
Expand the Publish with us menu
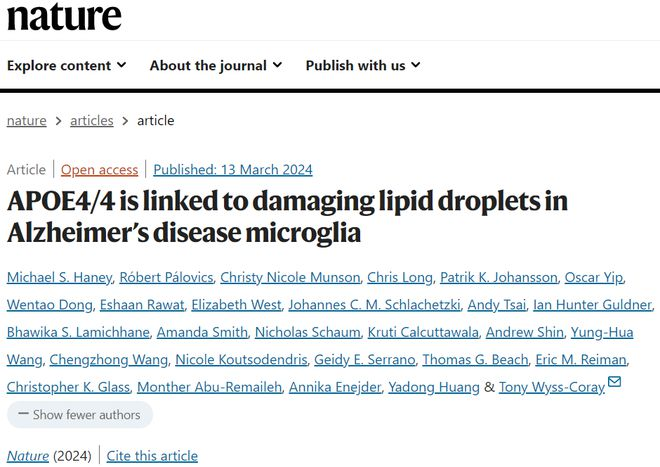[x=363, y=65]
